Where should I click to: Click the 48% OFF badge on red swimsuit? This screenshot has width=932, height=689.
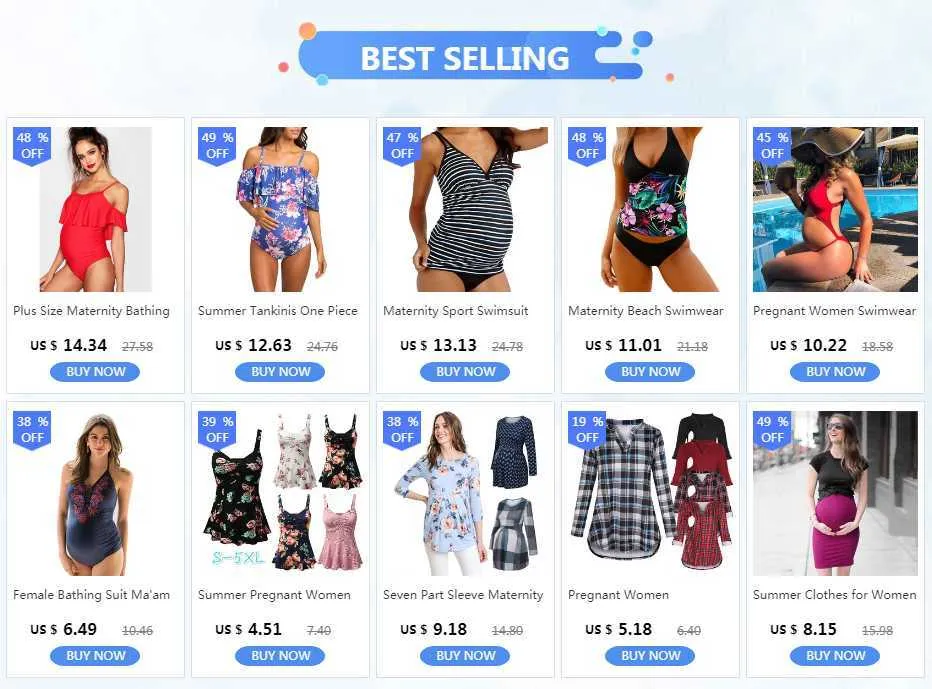click(32, 146)
